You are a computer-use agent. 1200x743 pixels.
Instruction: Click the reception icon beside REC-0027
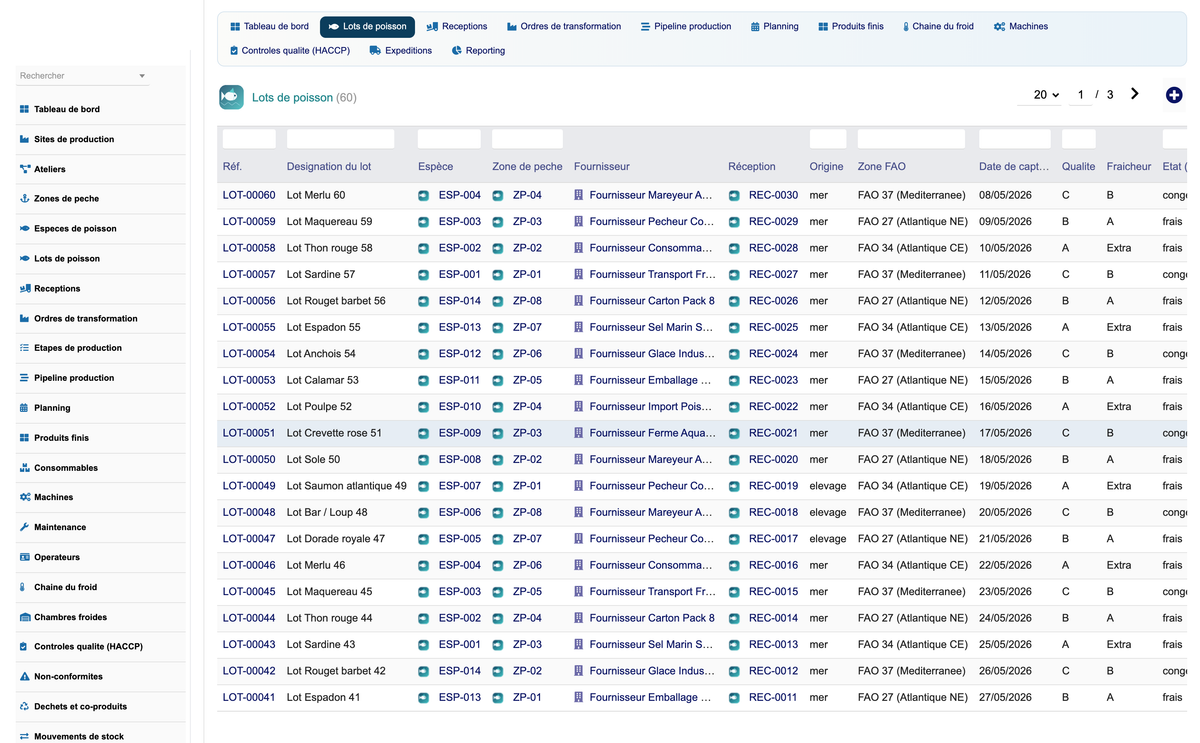point(733,275)
